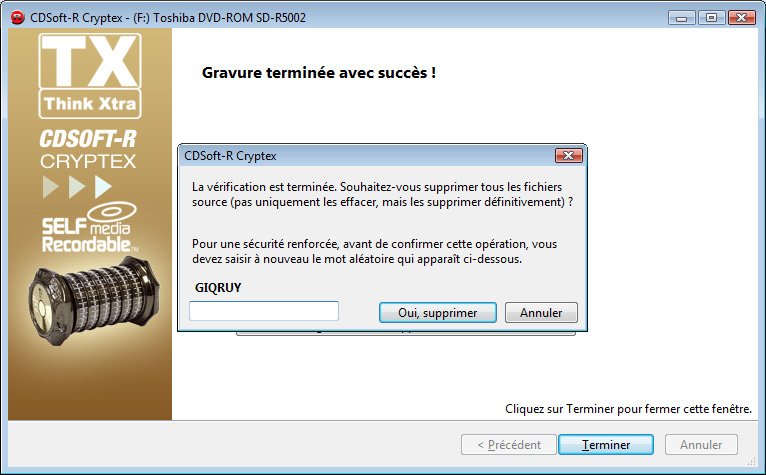Click the SELF media Recordable disc logo
The image size is (766, 475).
[89, 227]
